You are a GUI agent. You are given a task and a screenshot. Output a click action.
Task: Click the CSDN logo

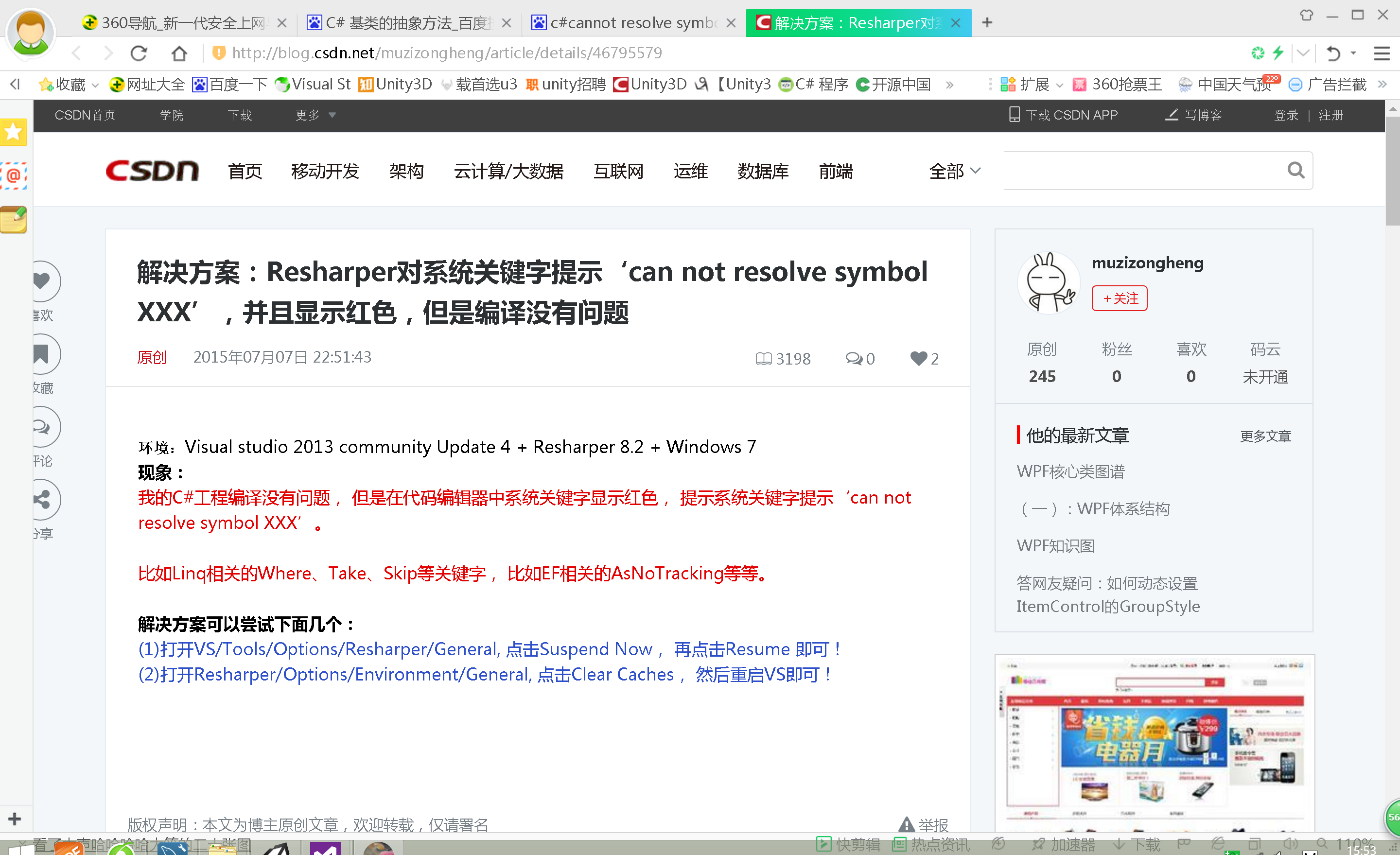pyautogui.click(x=152, y=171)
